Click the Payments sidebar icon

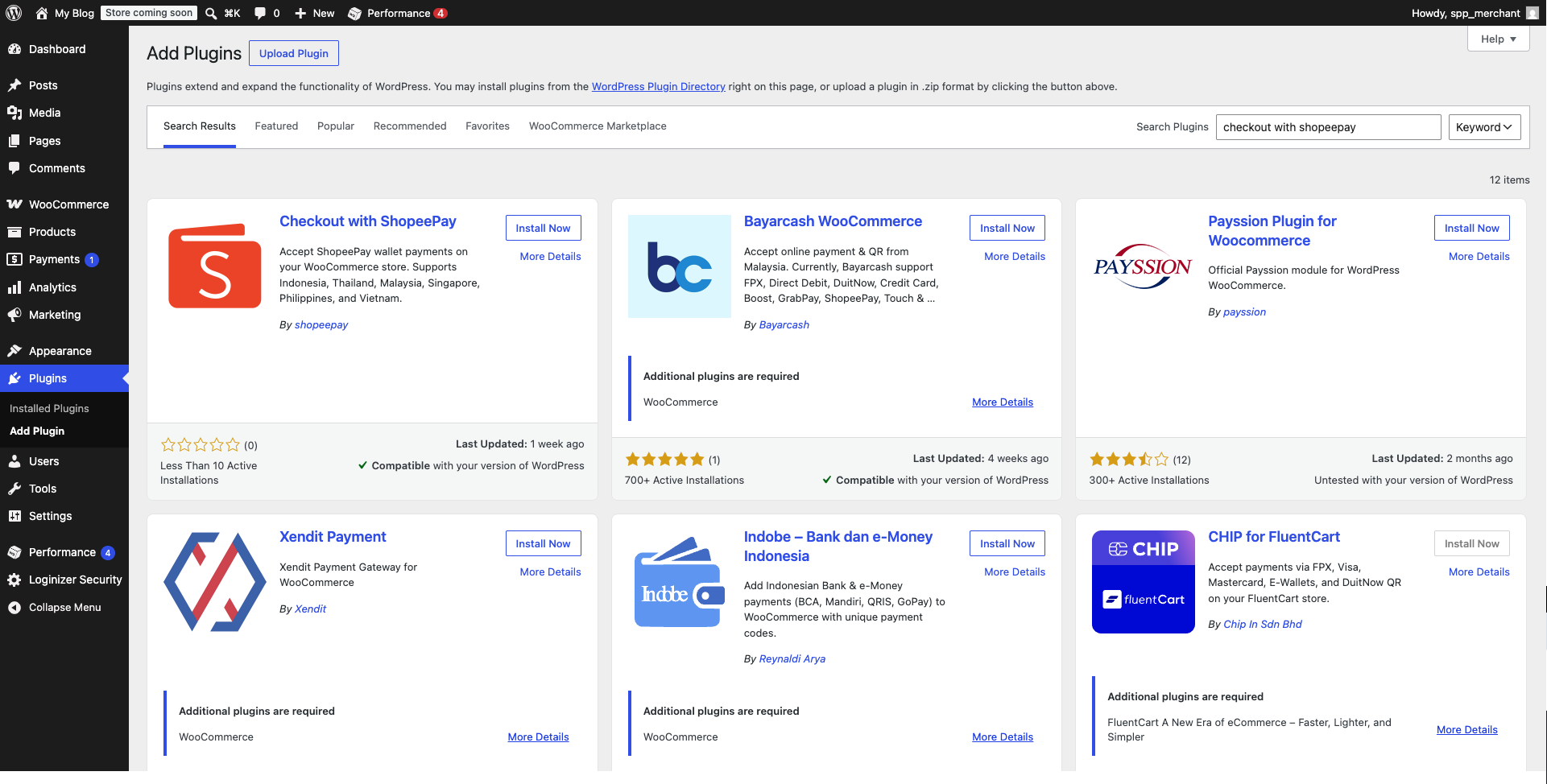[14, 259]
